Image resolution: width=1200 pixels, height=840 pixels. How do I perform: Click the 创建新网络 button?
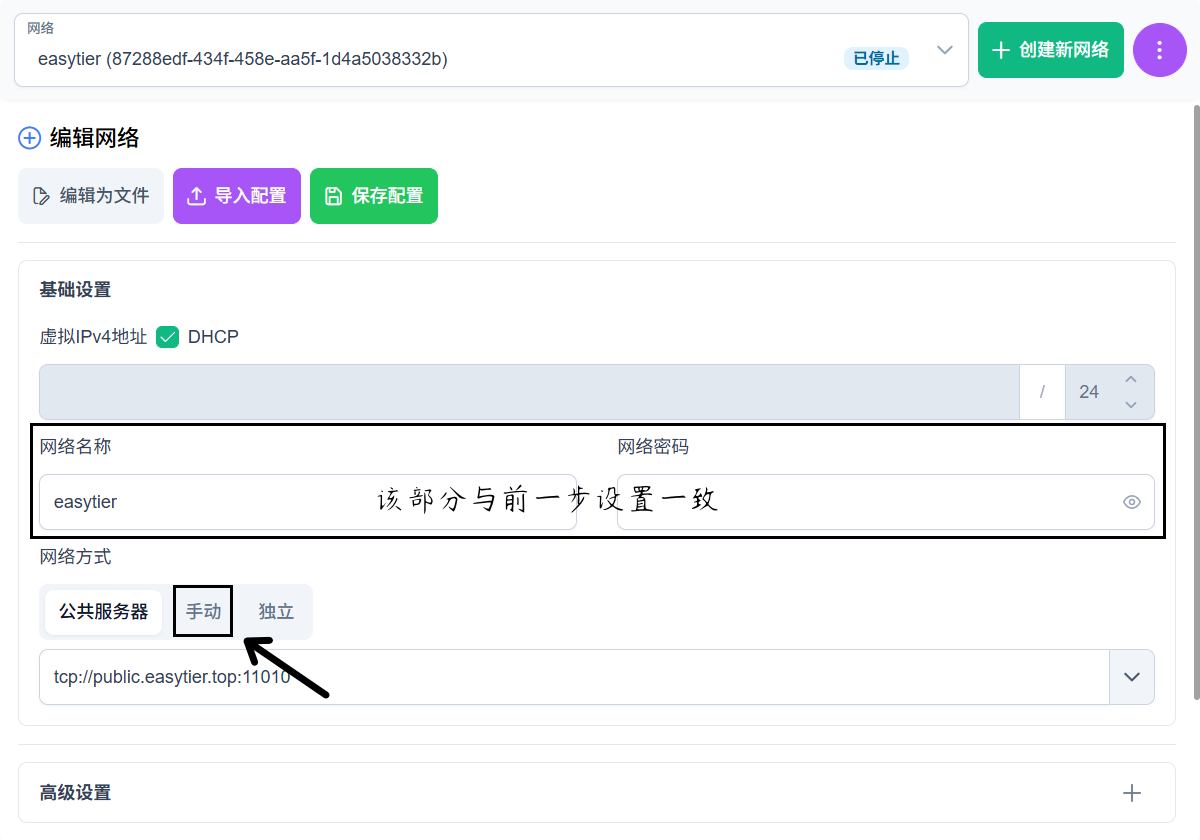1050,50
